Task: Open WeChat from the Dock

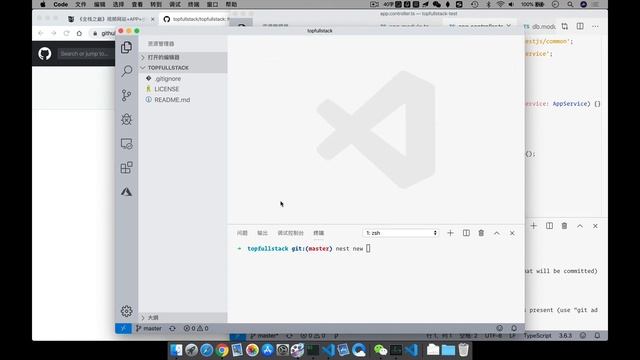Action: click(x=380, y=350)
